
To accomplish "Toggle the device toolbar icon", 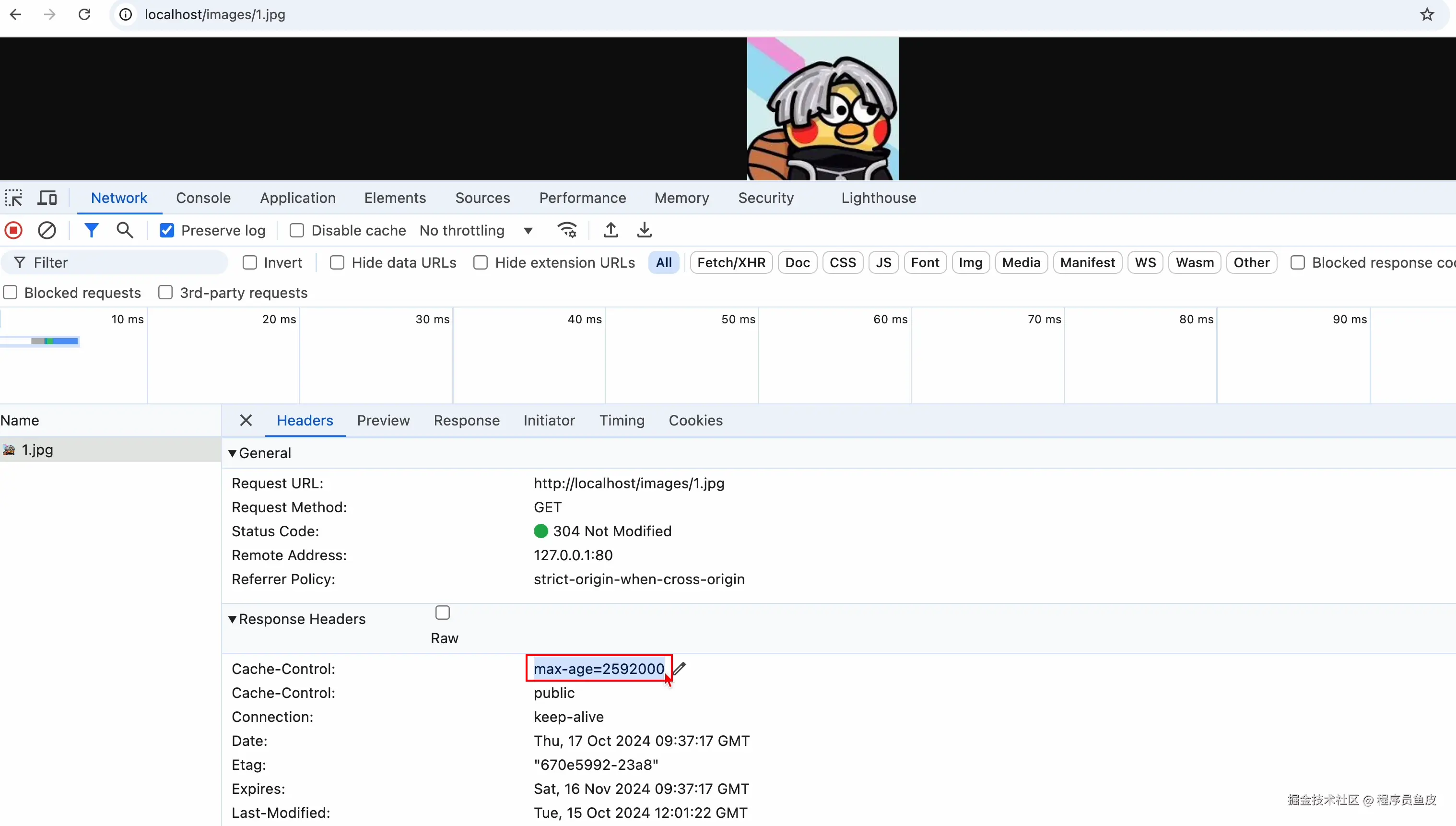I will (47, 198).
